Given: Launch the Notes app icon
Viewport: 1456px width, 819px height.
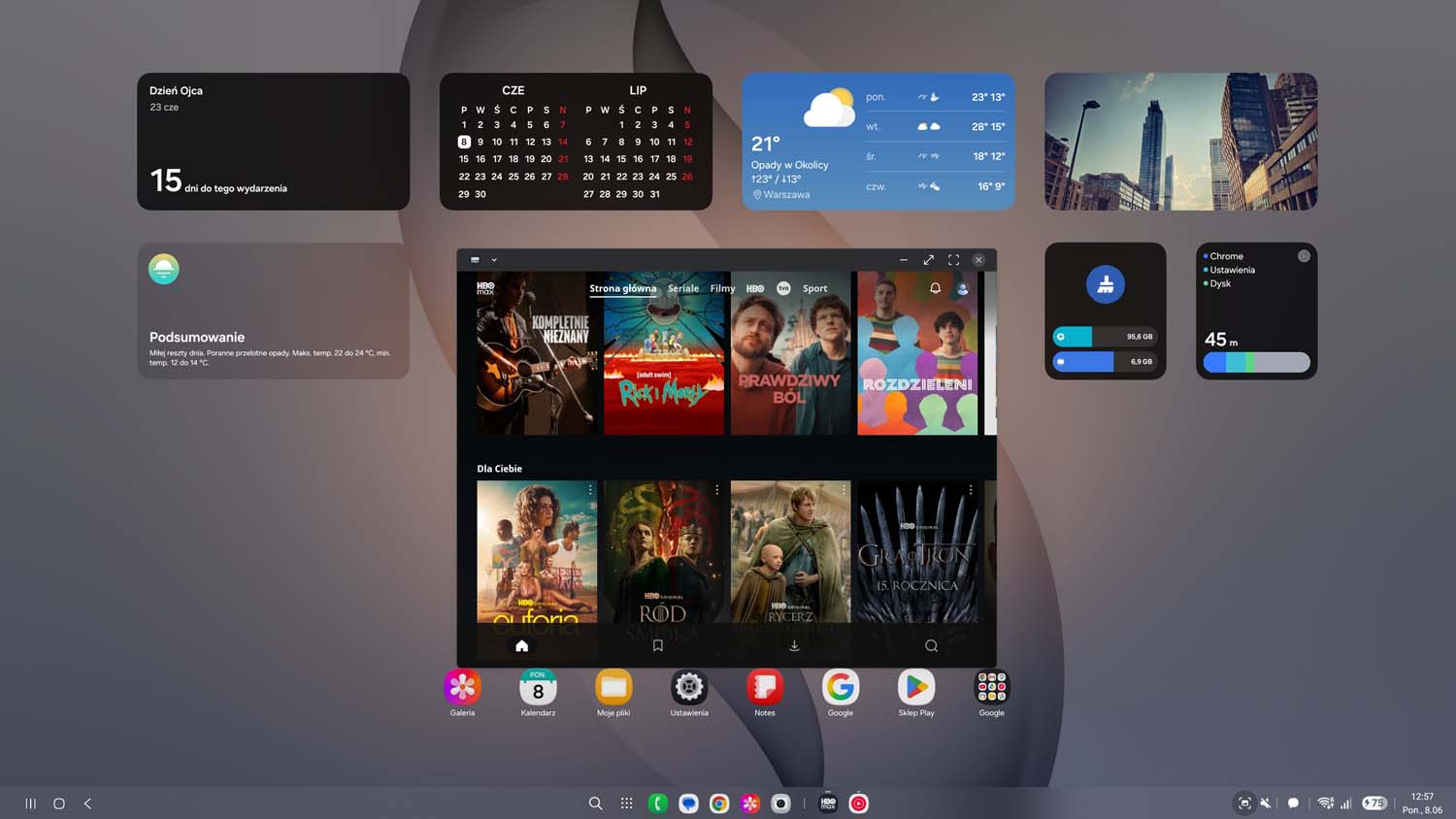Looking at the screenshot, I should 765,687.
